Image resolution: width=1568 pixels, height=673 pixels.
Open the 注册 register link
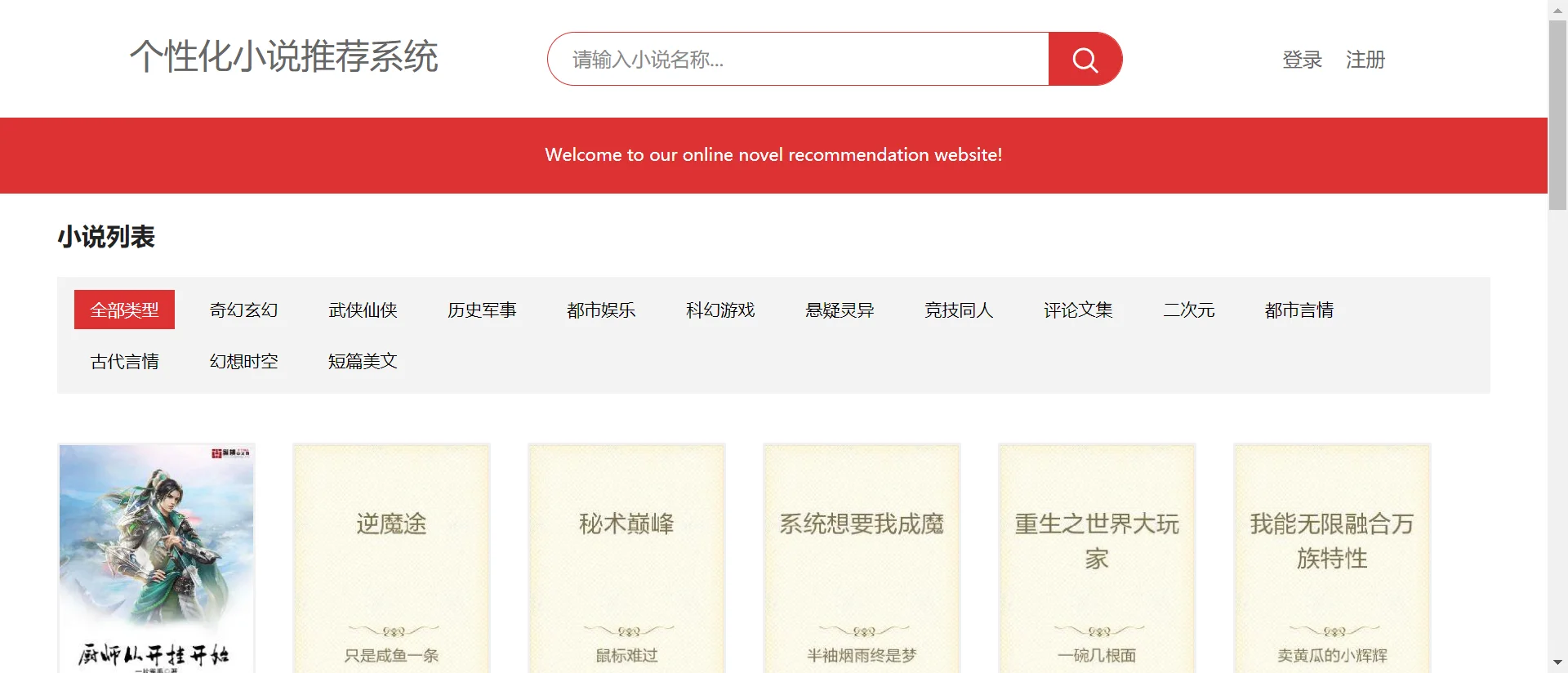click(1365, 60)
